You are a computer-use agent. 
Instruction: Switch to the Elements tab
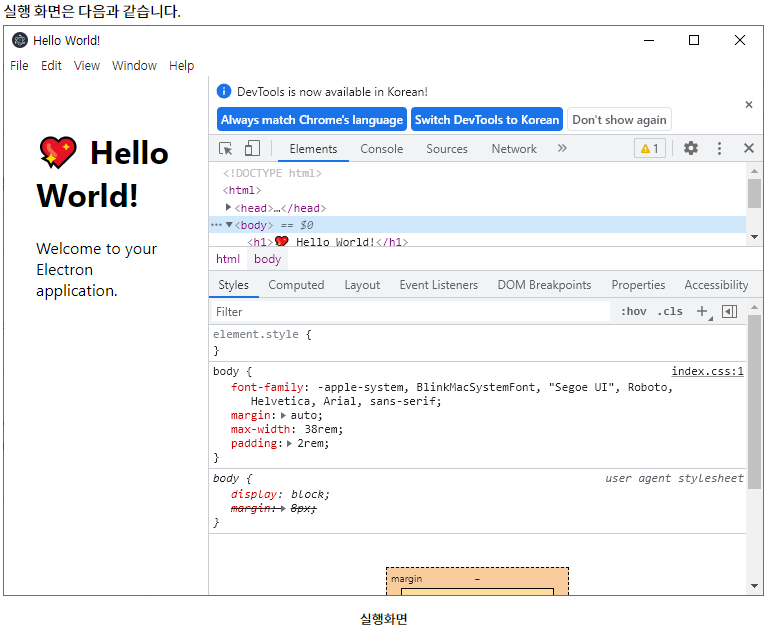coord(313,149)
